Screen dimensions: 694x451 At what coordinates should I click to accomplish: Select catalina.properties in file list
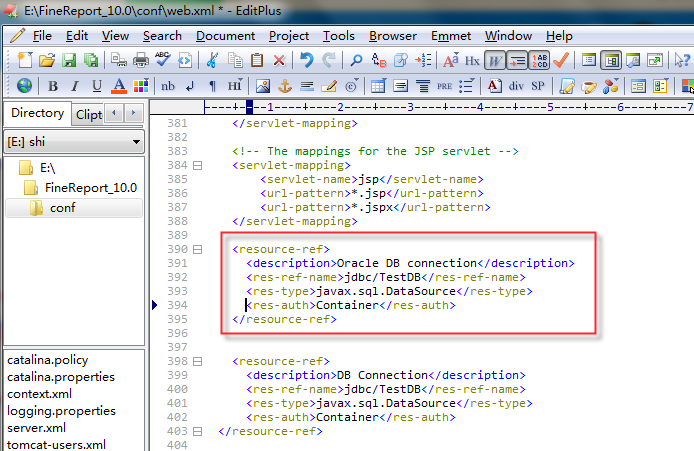(x=61, y=377)
